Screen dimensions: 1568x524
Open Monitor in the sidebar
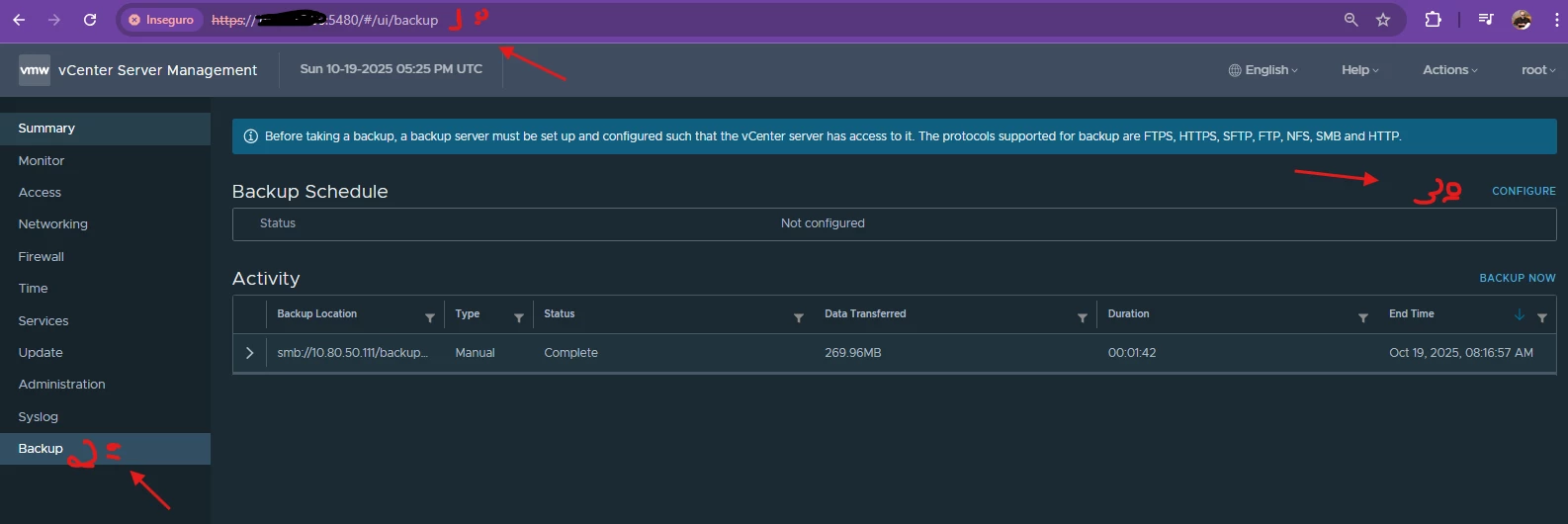pos(105,160)
